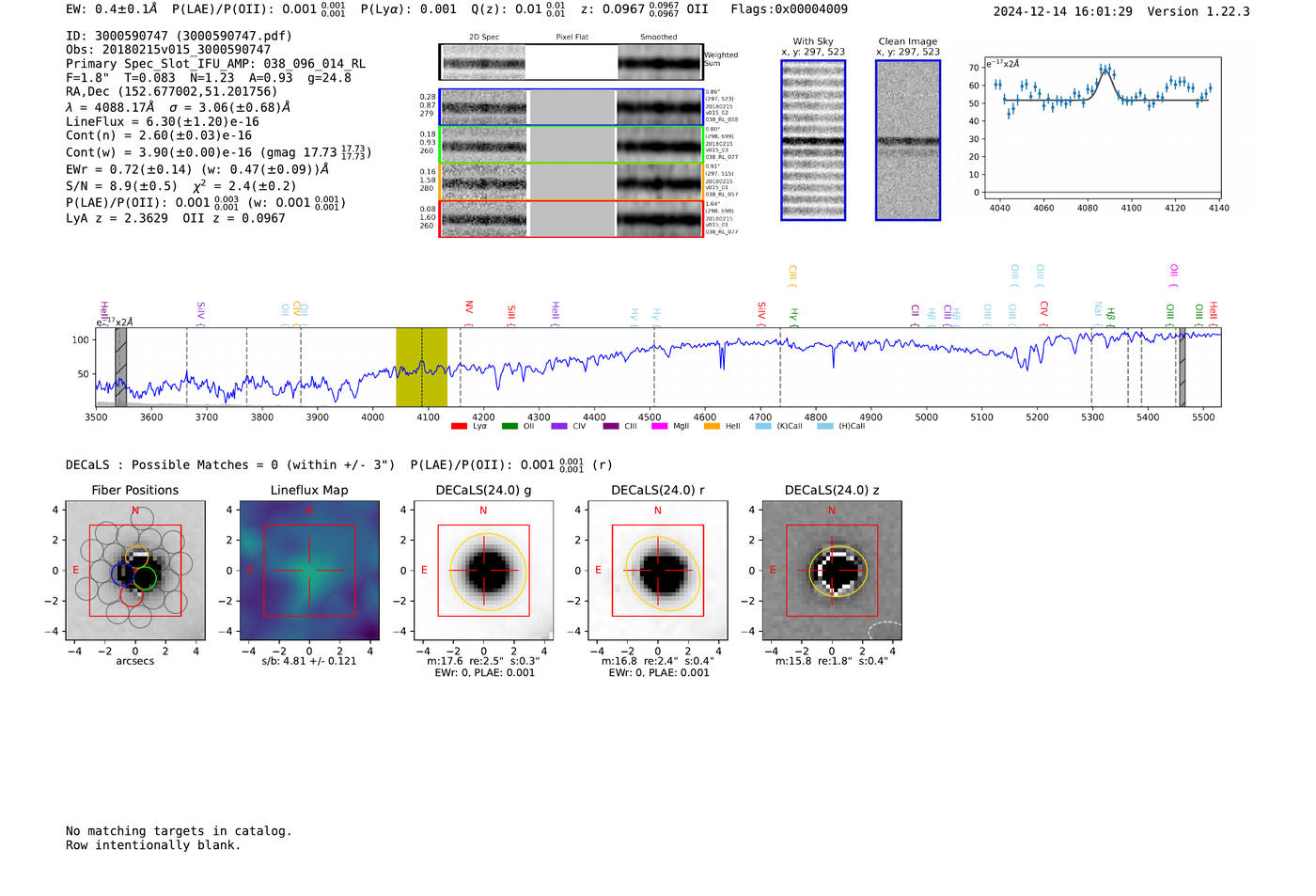The height and width of the screenshot is (896, 1316).
Task: Click the Primary Spec_Slot_IFU_AMP text
Action: 216,64
